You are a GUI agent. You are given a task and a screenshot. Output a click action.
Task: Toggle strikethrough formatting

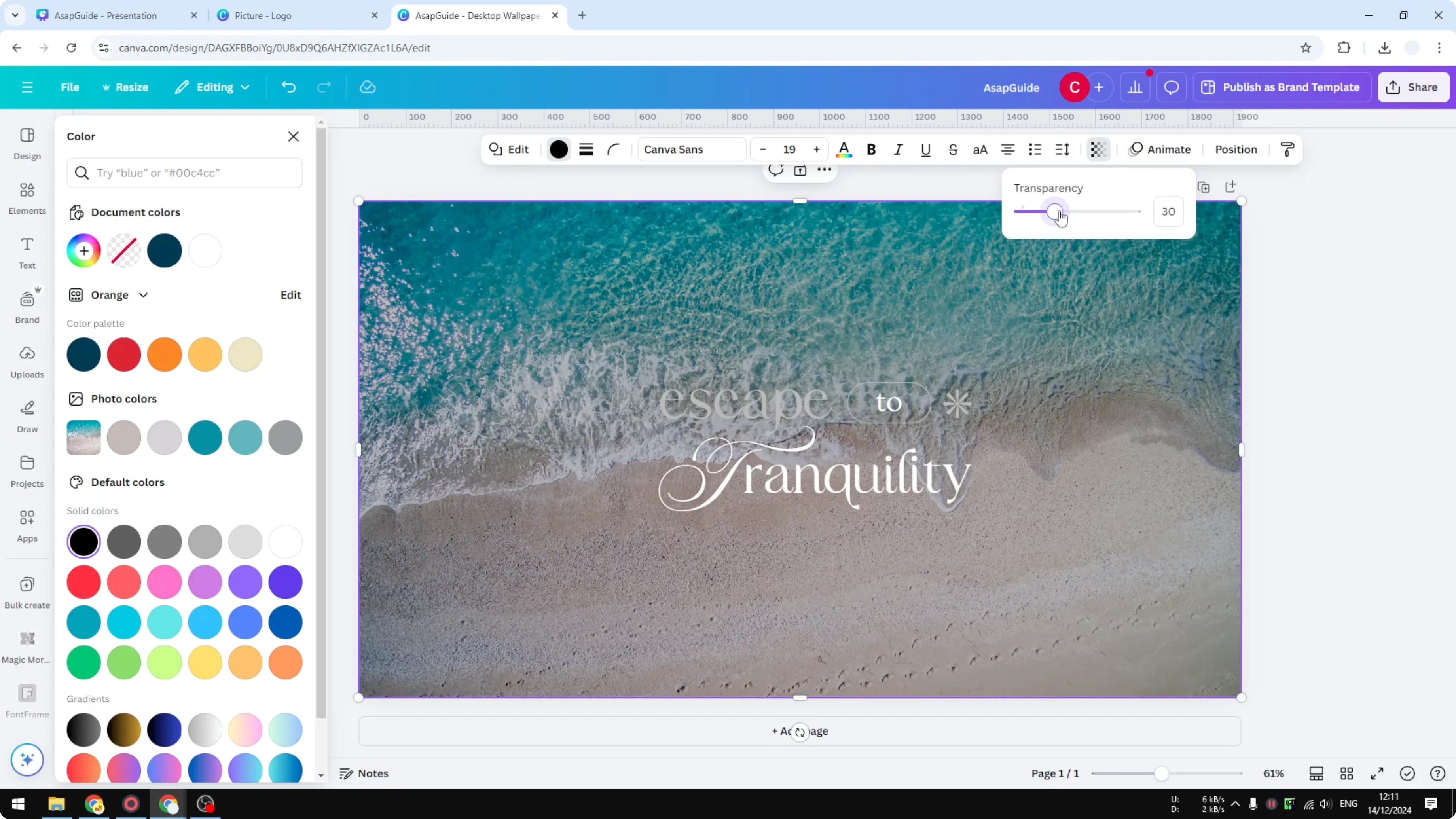(953, 149)
